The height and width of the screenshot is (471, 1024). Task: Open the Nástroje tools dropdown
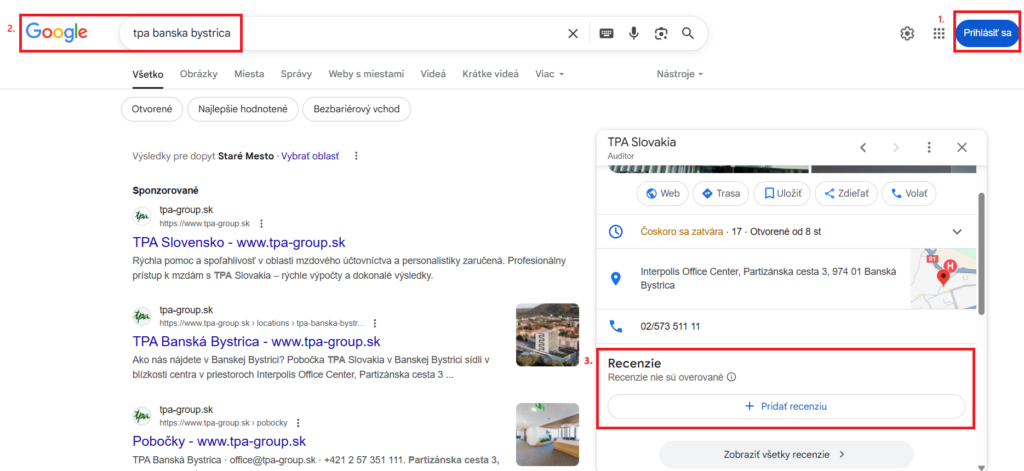point(680,74)
